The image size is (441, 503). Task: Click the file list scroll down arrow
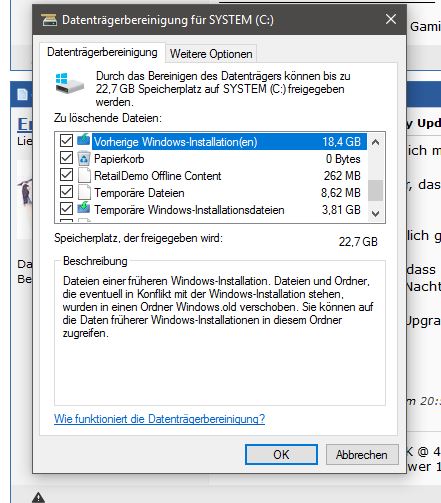point(376,213)
